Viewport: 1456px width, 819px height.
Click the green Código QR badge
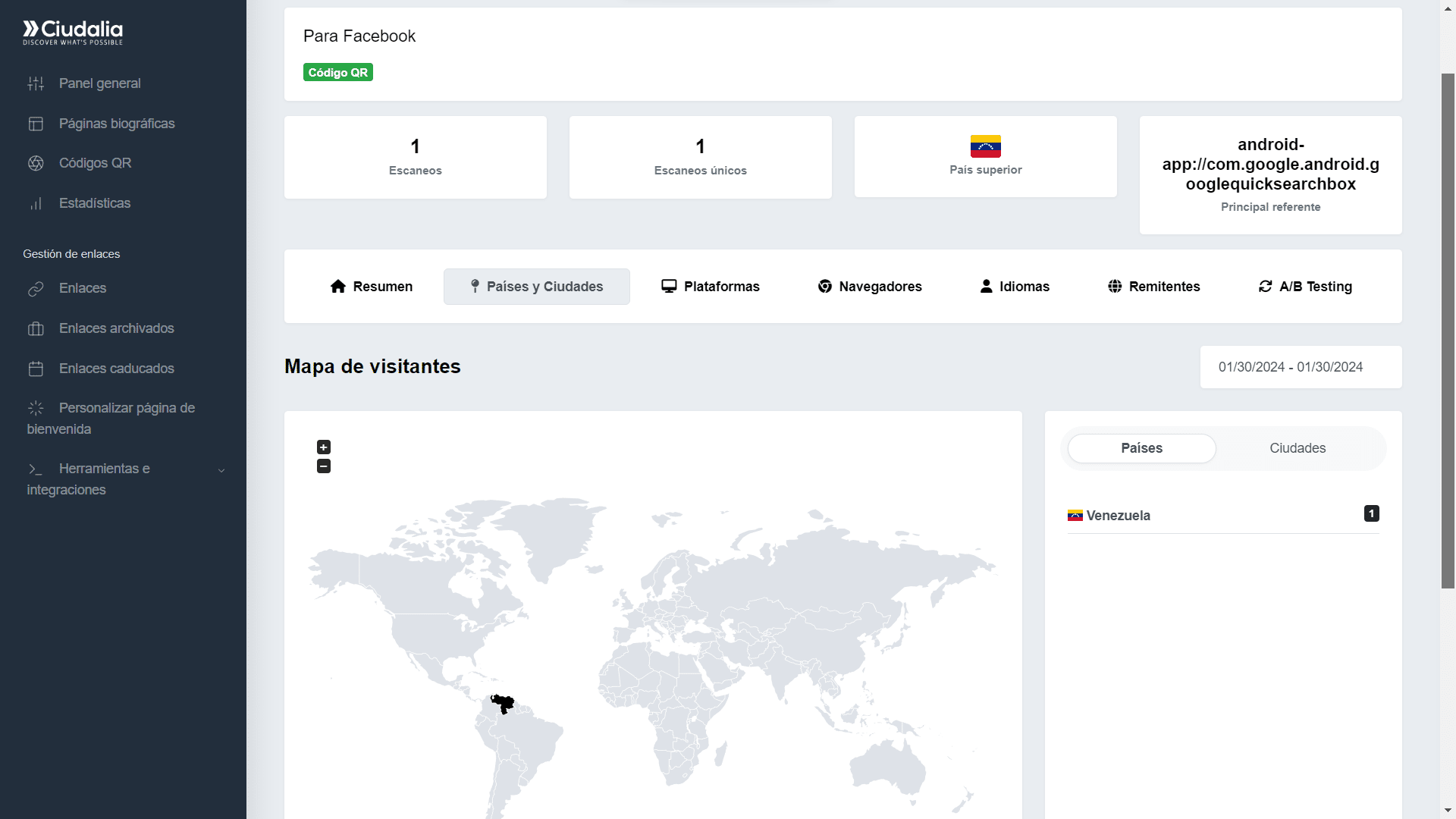pos(337,72)
